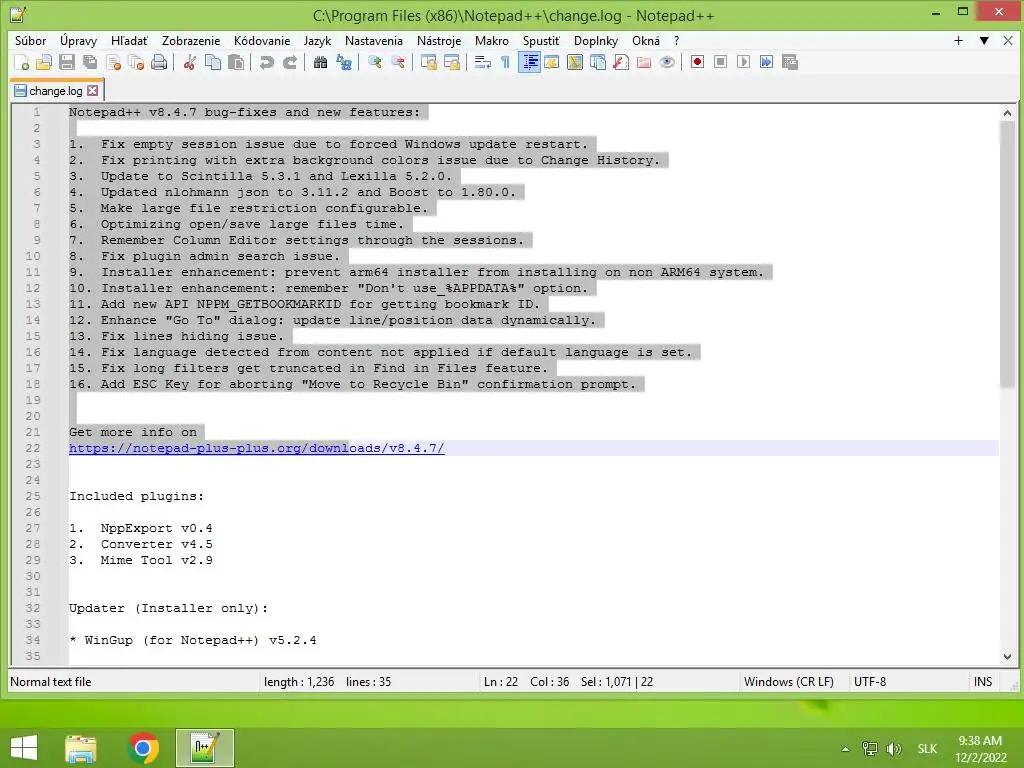
Task: Open the Replace dialog from the toolbar icon
Action: pos(344,62)
